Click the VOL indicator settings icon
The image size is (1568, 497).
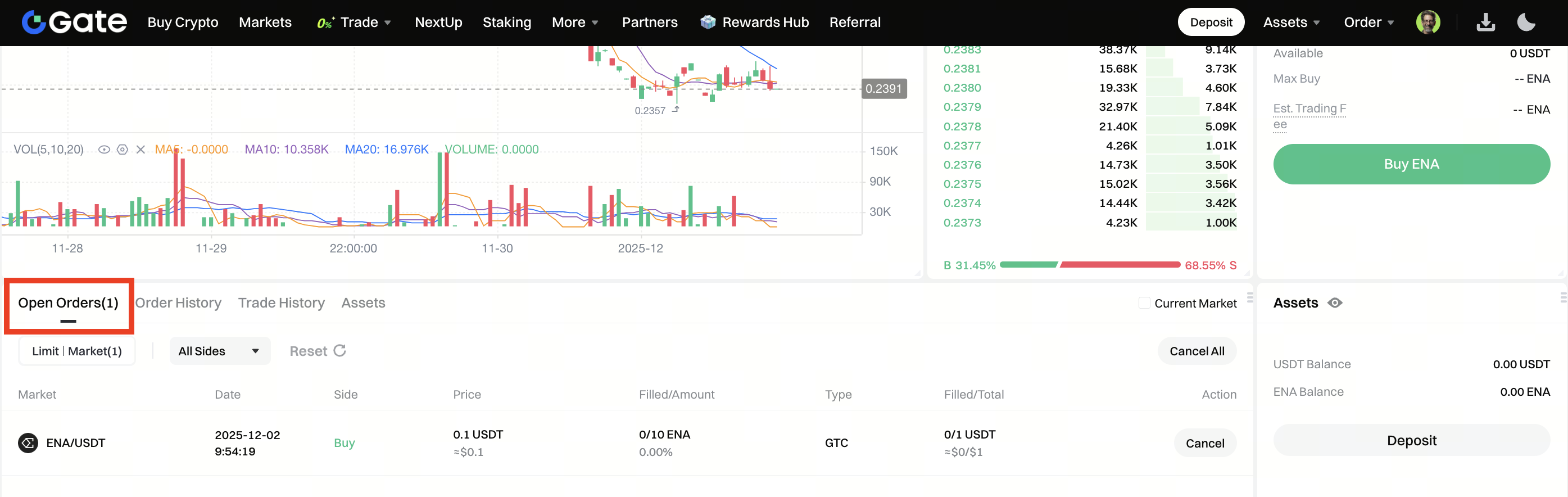click(123, 150)
